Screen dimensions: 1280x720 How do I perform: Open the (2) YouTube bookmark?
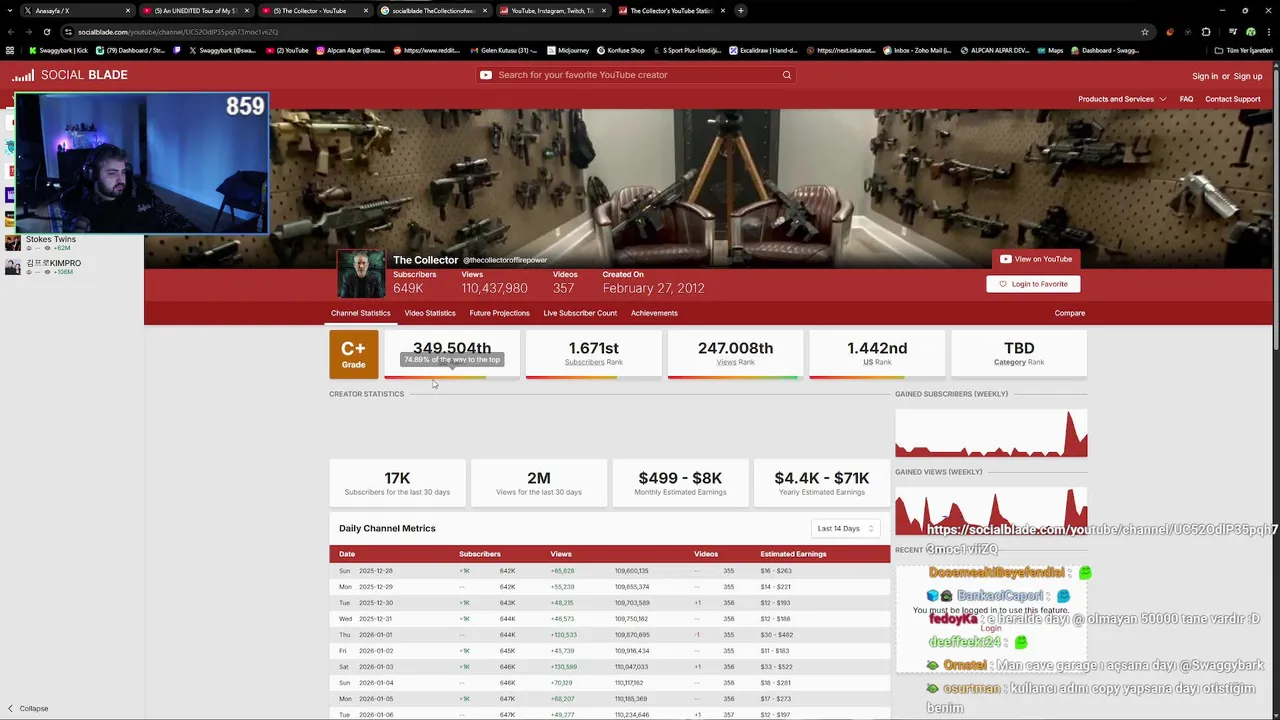click(287, 50)
